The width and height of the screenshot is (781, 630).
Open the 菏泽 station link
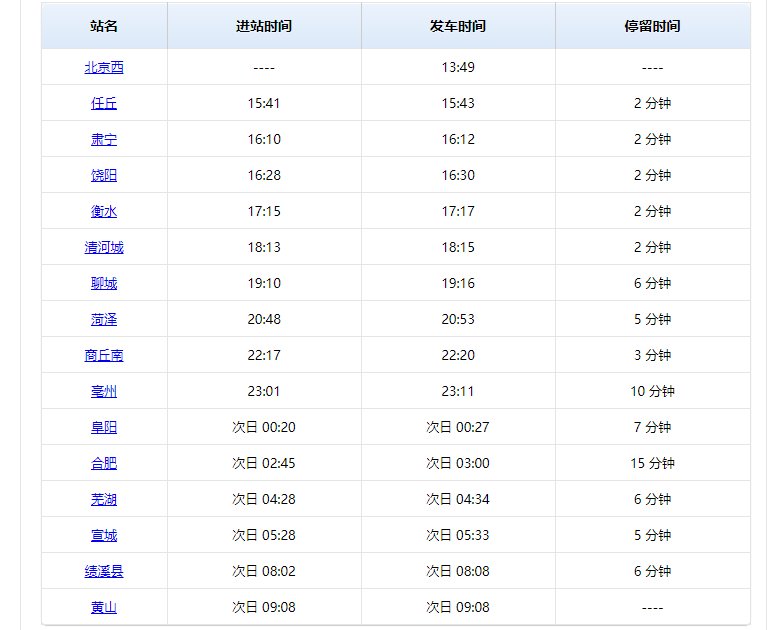click(x=104, y=320)
